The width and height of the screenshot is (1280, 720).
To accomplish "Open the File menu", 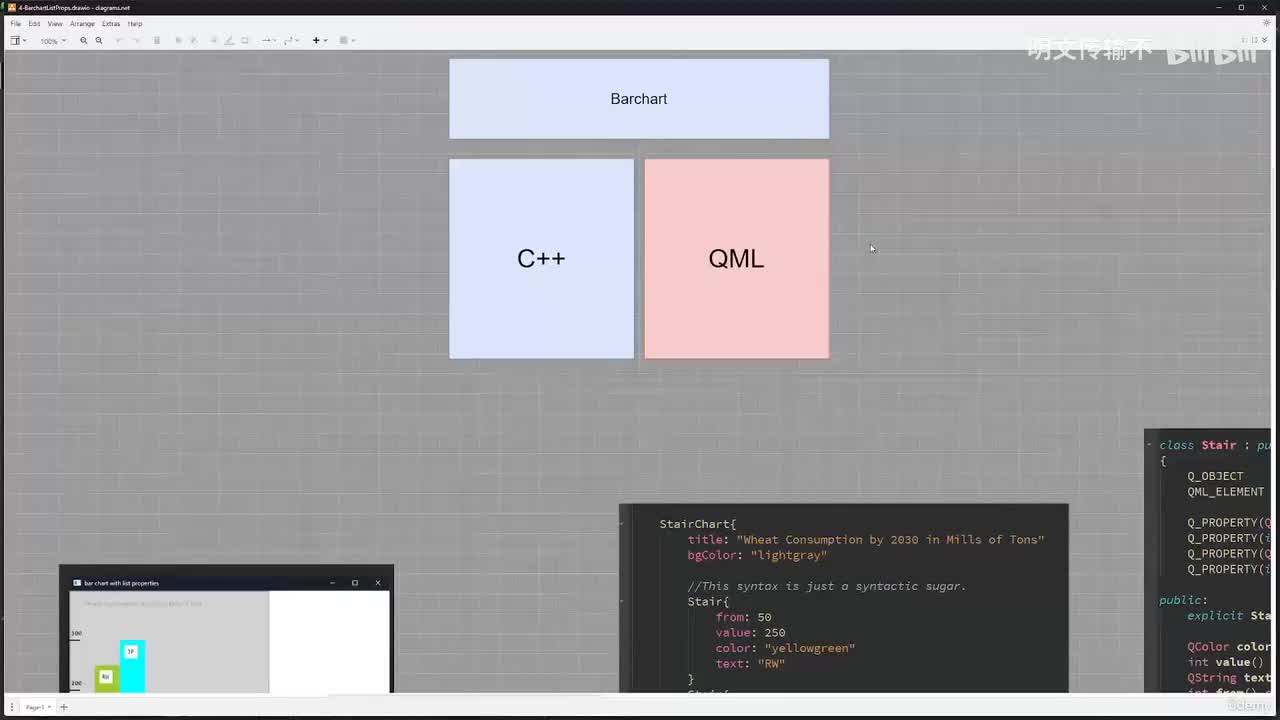I will (15, 23).
